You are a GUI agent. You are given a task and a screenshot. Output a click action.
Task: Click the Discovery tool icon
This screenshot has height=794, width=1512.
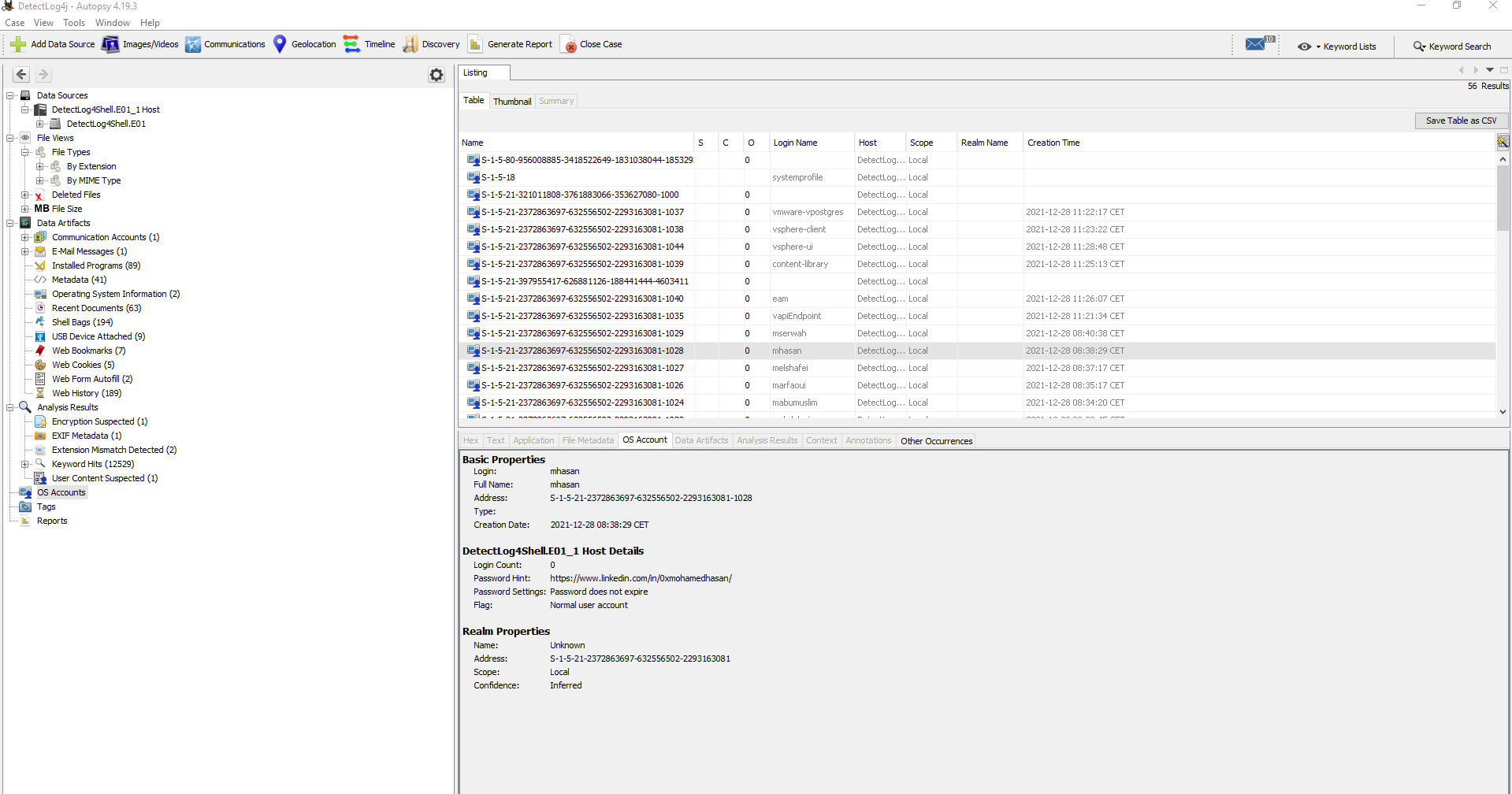click(411, 44)
